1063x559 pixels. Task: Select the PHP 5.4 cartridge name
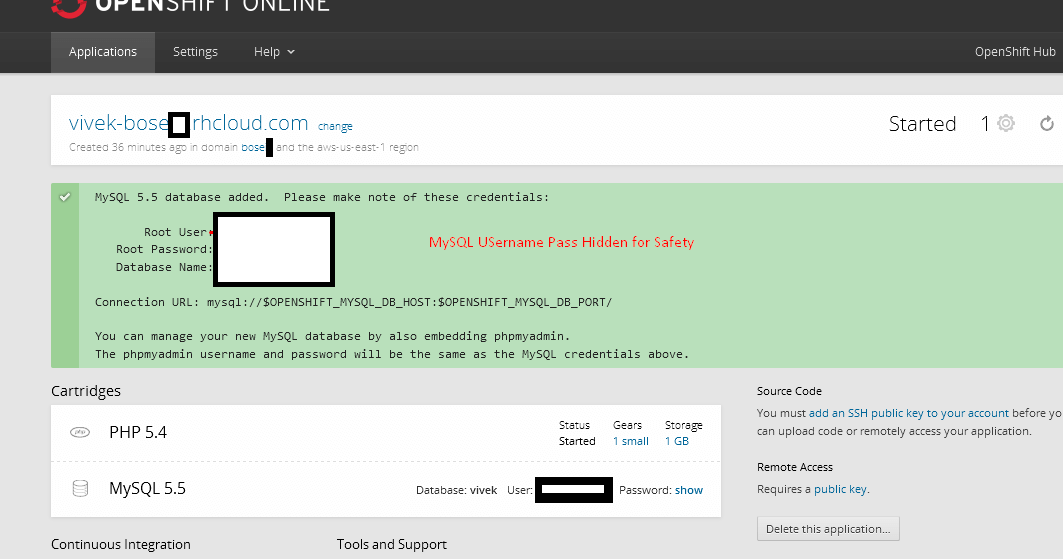click(x=138, y=432)
